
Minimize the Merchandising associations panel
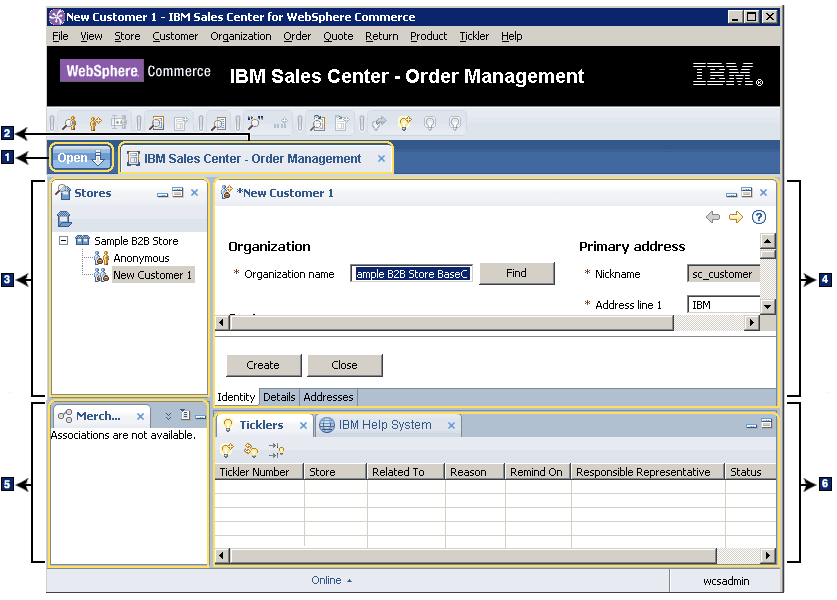tap(201, 416)
